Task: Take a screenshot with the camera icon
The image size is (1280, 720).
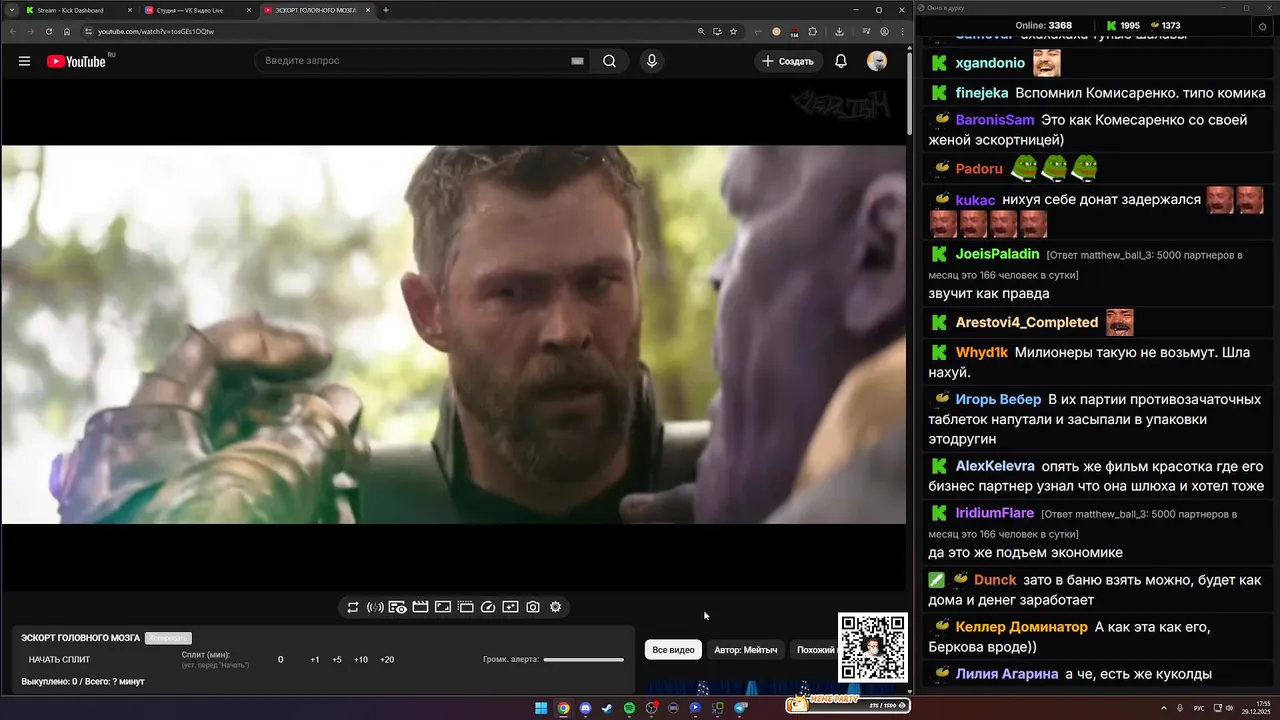Action: pos(533,607)
